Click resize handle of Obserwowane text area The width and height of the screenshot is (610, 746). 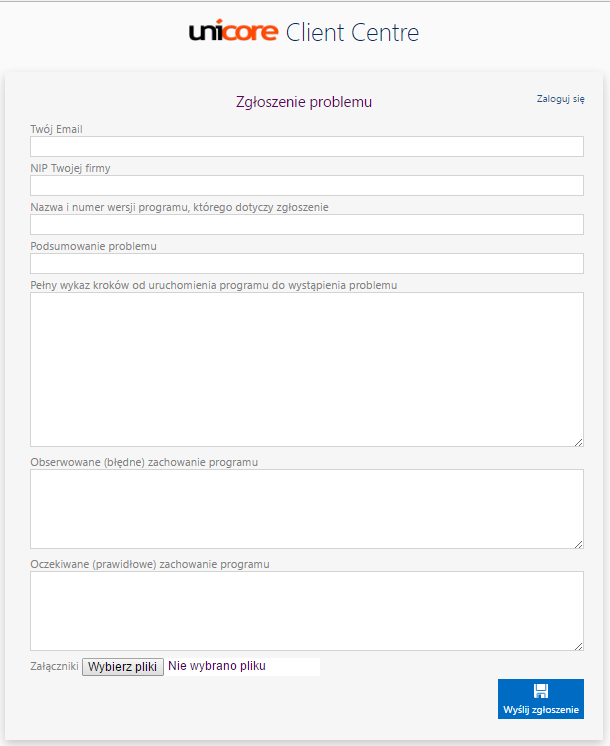click(x=578, y=543)
